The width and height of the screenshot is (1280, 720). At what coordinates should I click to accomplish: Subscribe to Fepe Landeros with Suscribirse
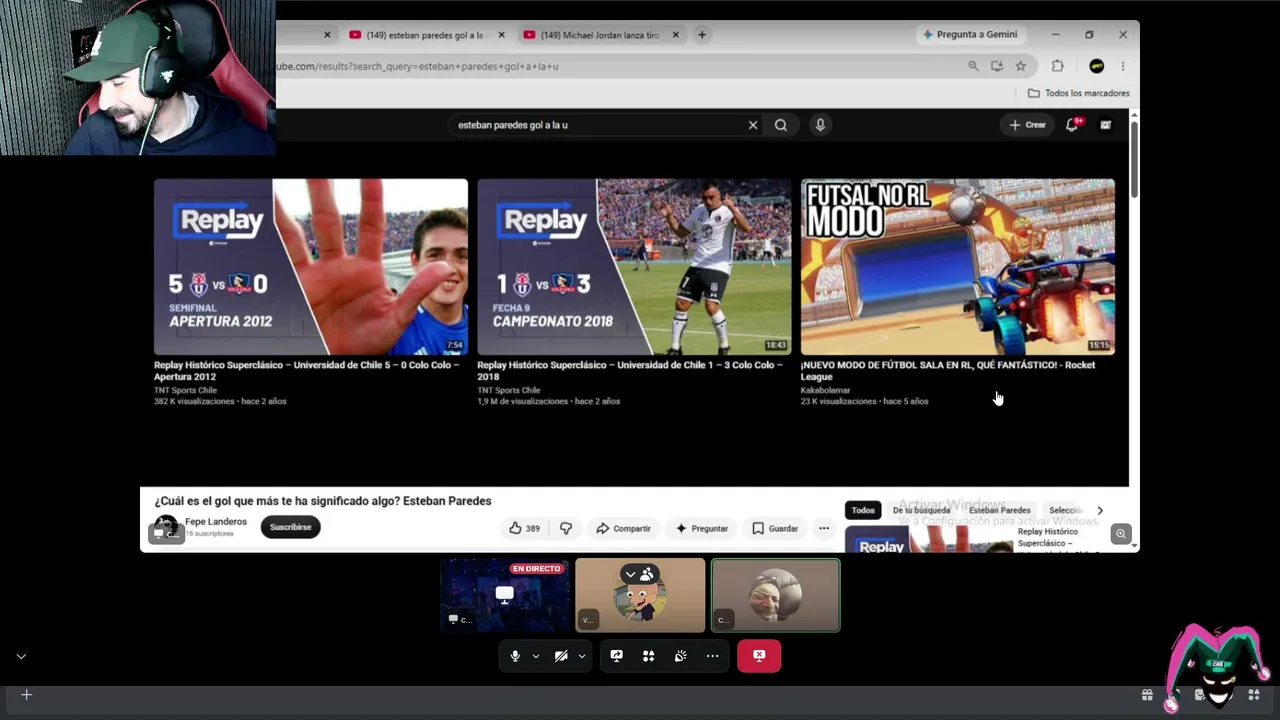click(291, 527)
